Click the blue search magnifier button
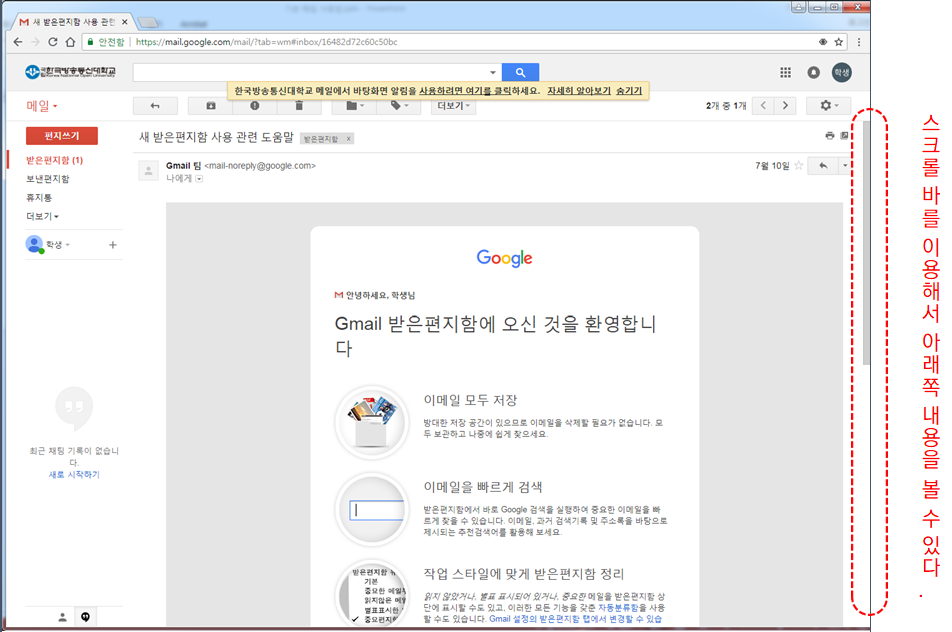 (x=520, y=72)
